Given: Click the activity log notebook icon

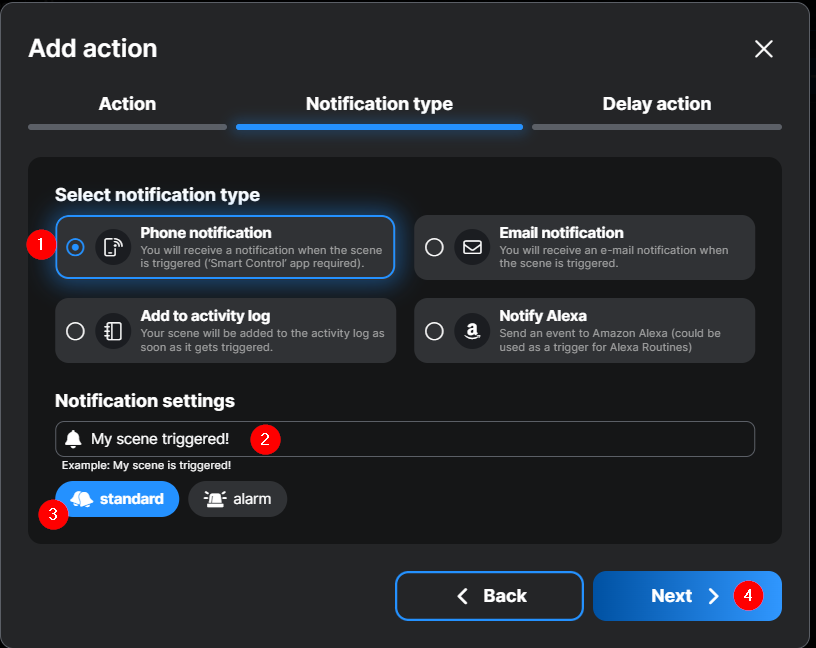Looking at the screenshot, I should coord(113,331).
